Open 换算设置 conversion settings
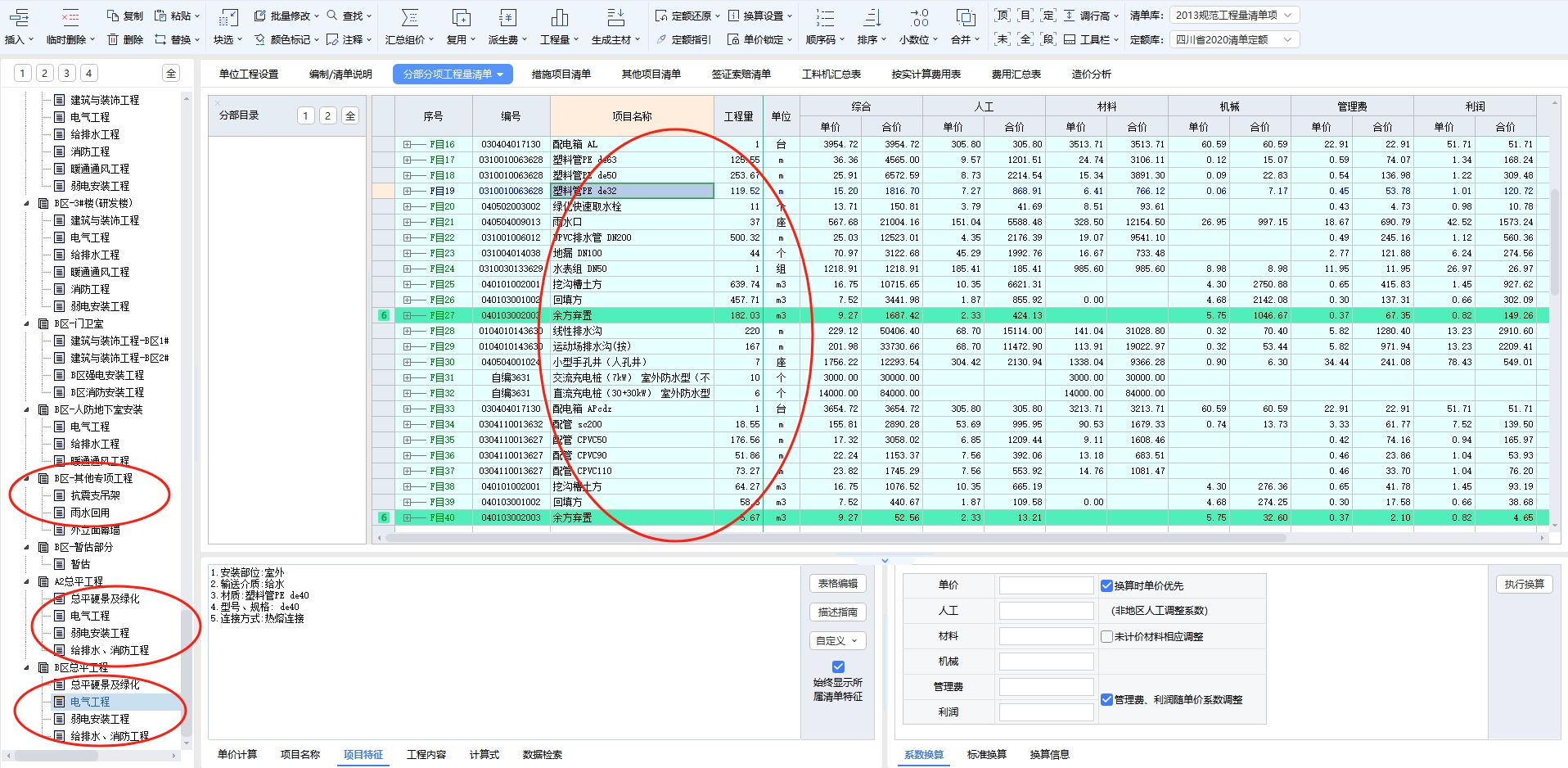 coord(760,16)
